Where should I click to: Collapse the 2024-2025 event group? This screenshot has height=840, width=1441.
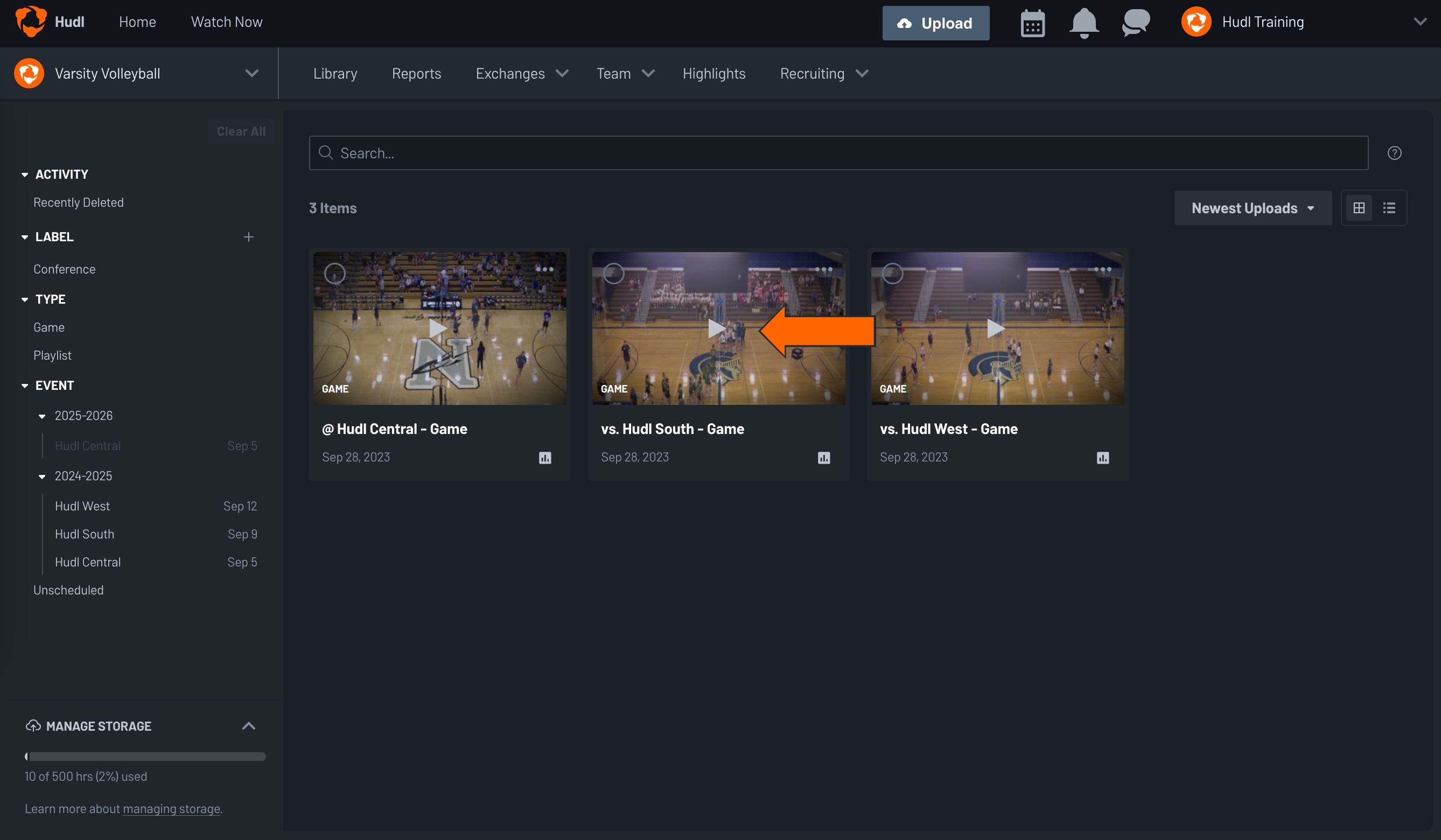[x=42, y=476]
